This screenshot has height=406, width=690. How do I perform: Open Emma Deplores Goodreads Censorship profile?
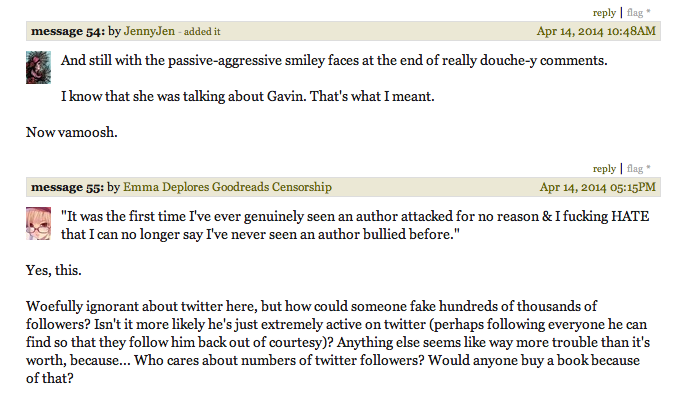tap(227, 187)
